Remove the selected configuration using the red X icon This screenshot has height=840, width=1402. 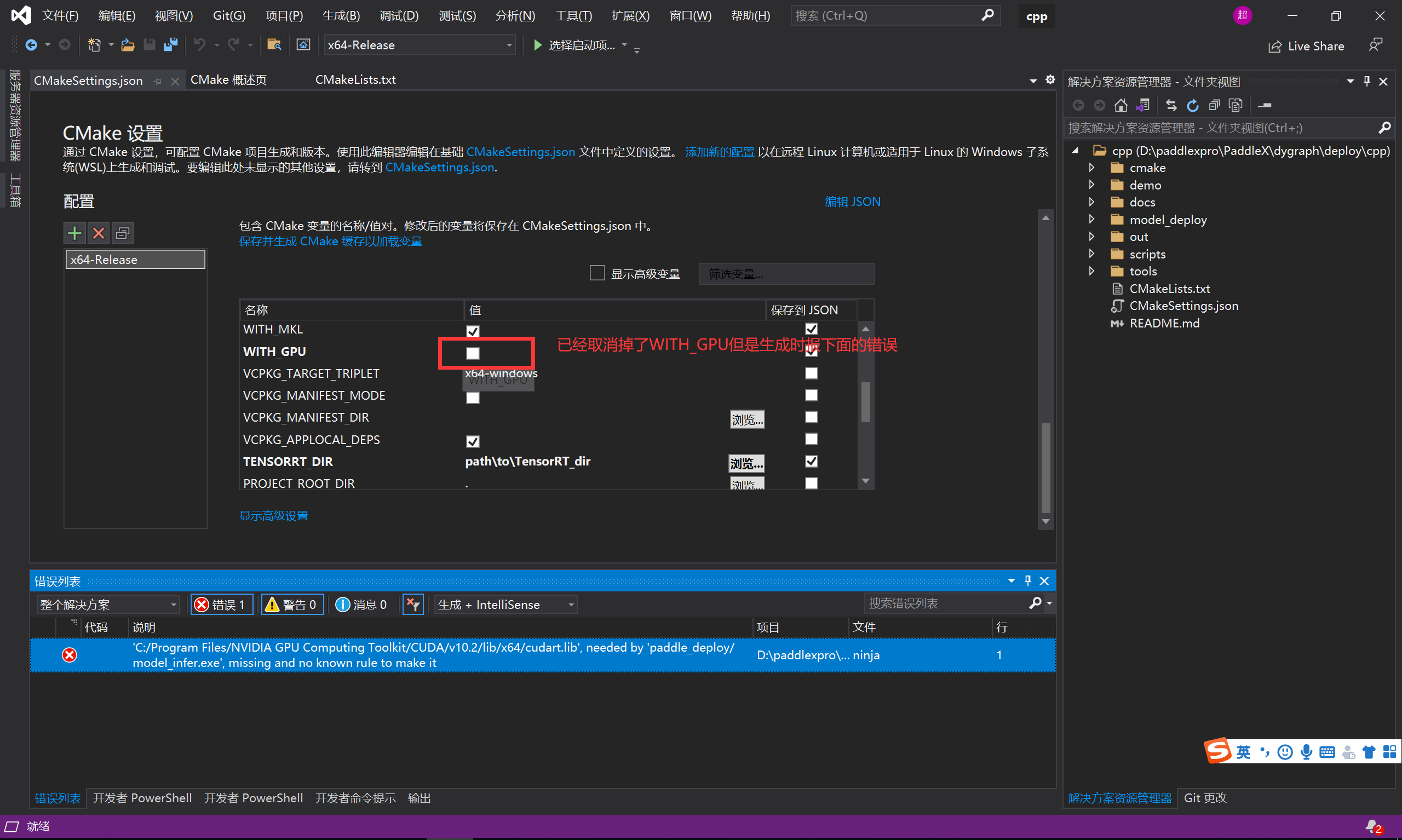point(98,233)
